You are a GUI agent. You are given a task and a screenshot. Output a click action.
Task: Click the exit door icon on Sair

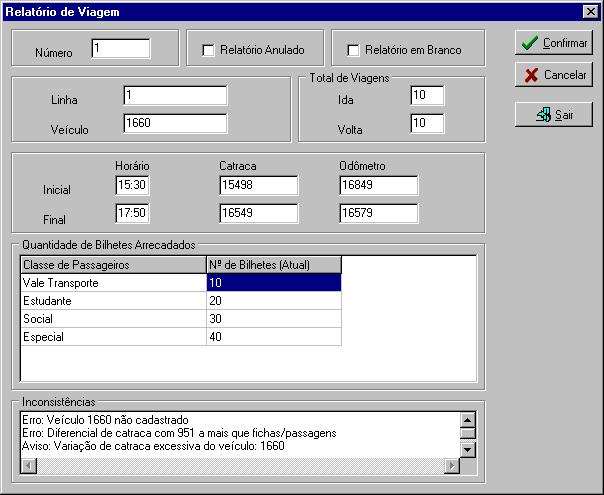[543, 114]
